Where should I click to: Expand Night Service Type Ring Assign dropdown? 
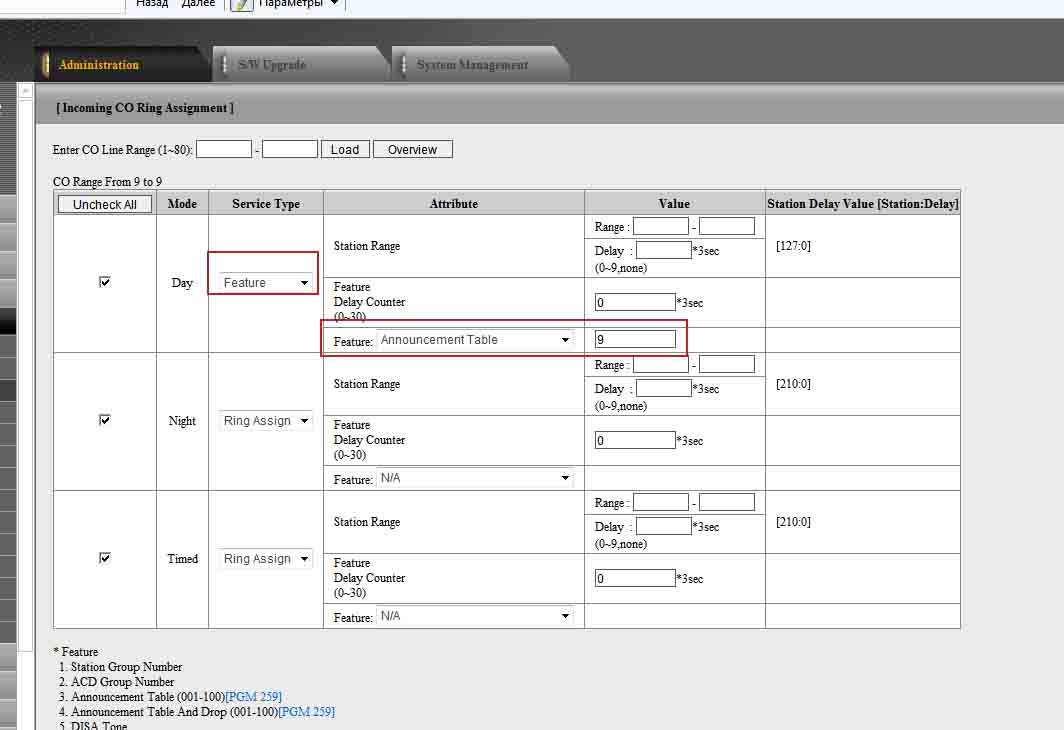pos(266,421)
